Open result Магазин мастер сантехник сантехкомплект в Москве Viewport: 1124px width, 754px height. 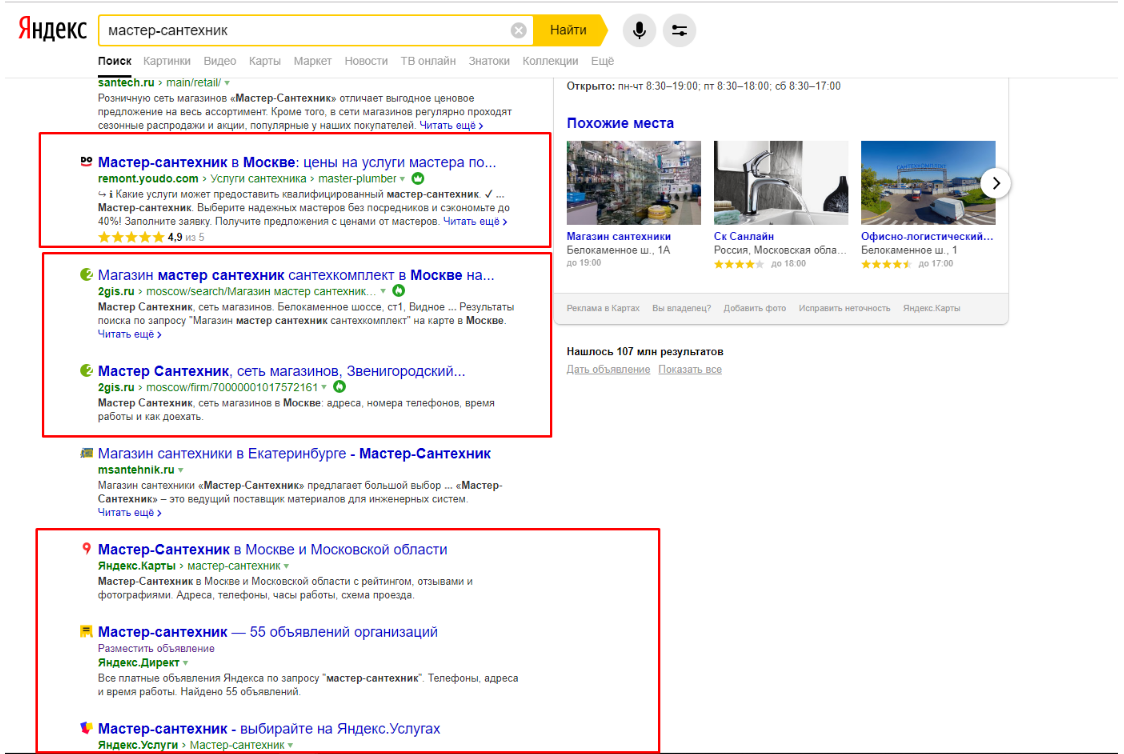(296, 275)
